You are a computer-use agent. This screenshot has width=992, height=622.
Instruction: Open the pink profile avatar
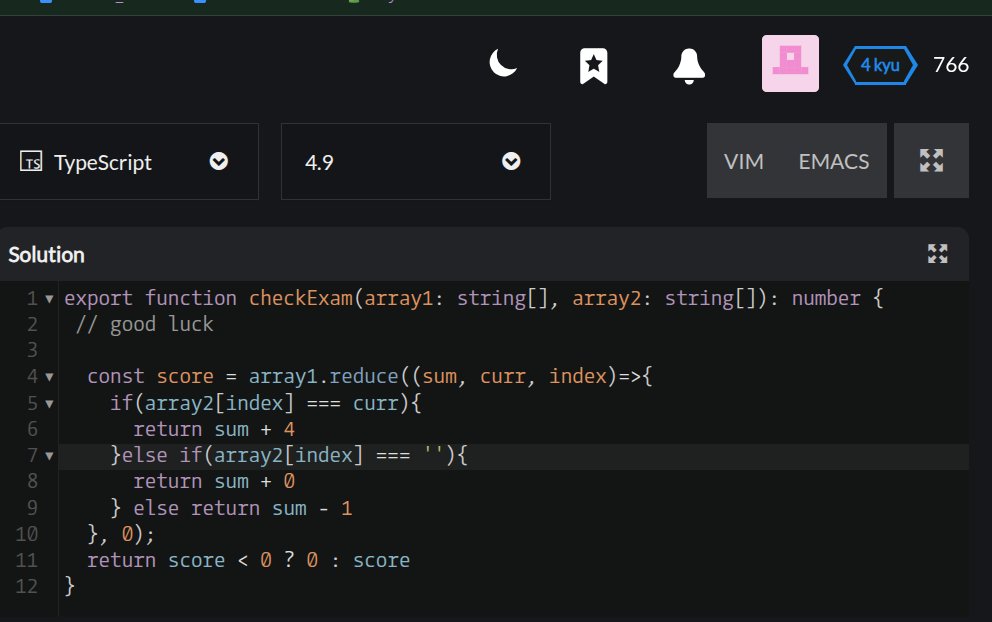point(790,63)
